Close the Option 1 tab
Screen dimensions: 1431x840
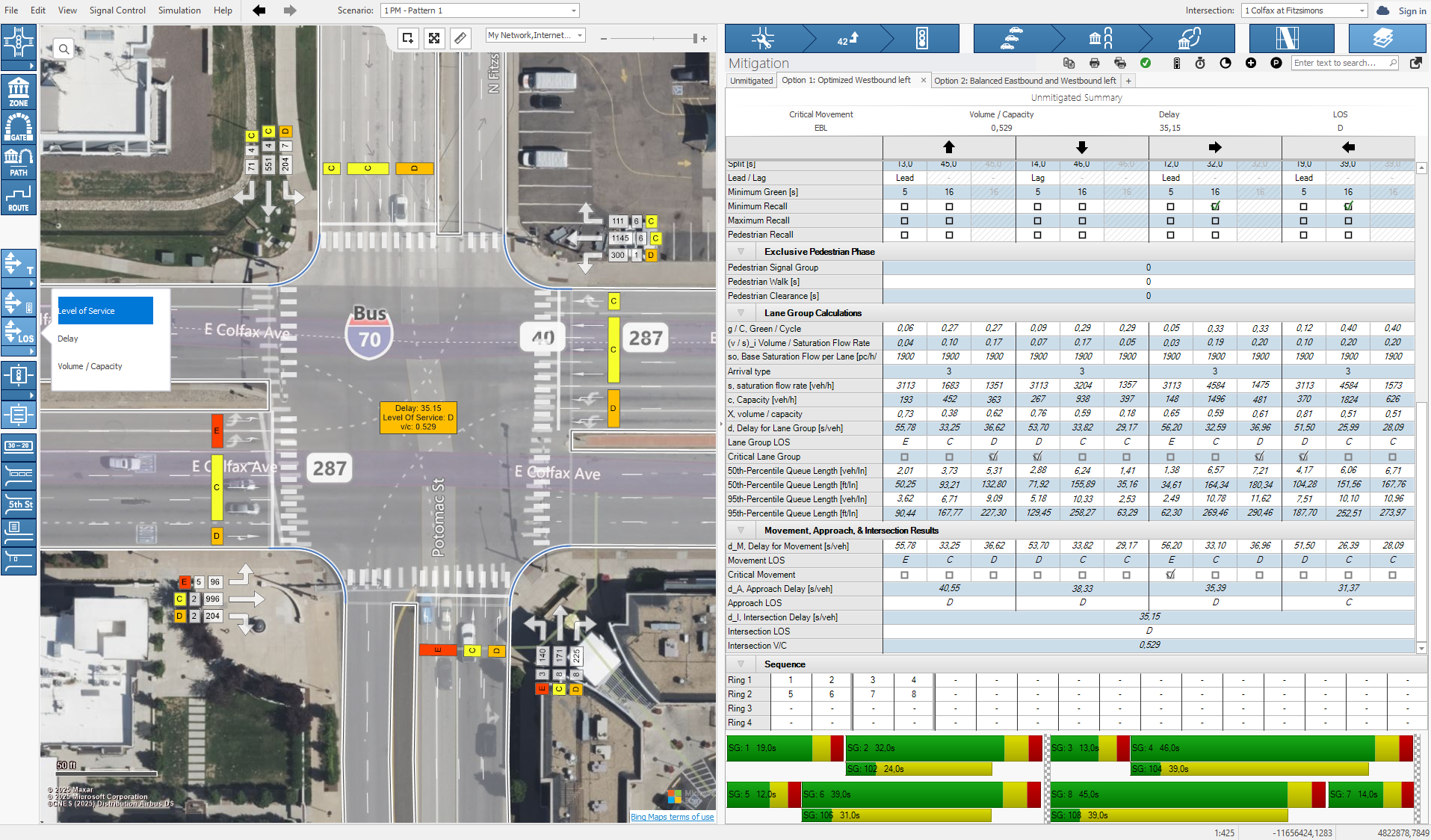[924, 80]
